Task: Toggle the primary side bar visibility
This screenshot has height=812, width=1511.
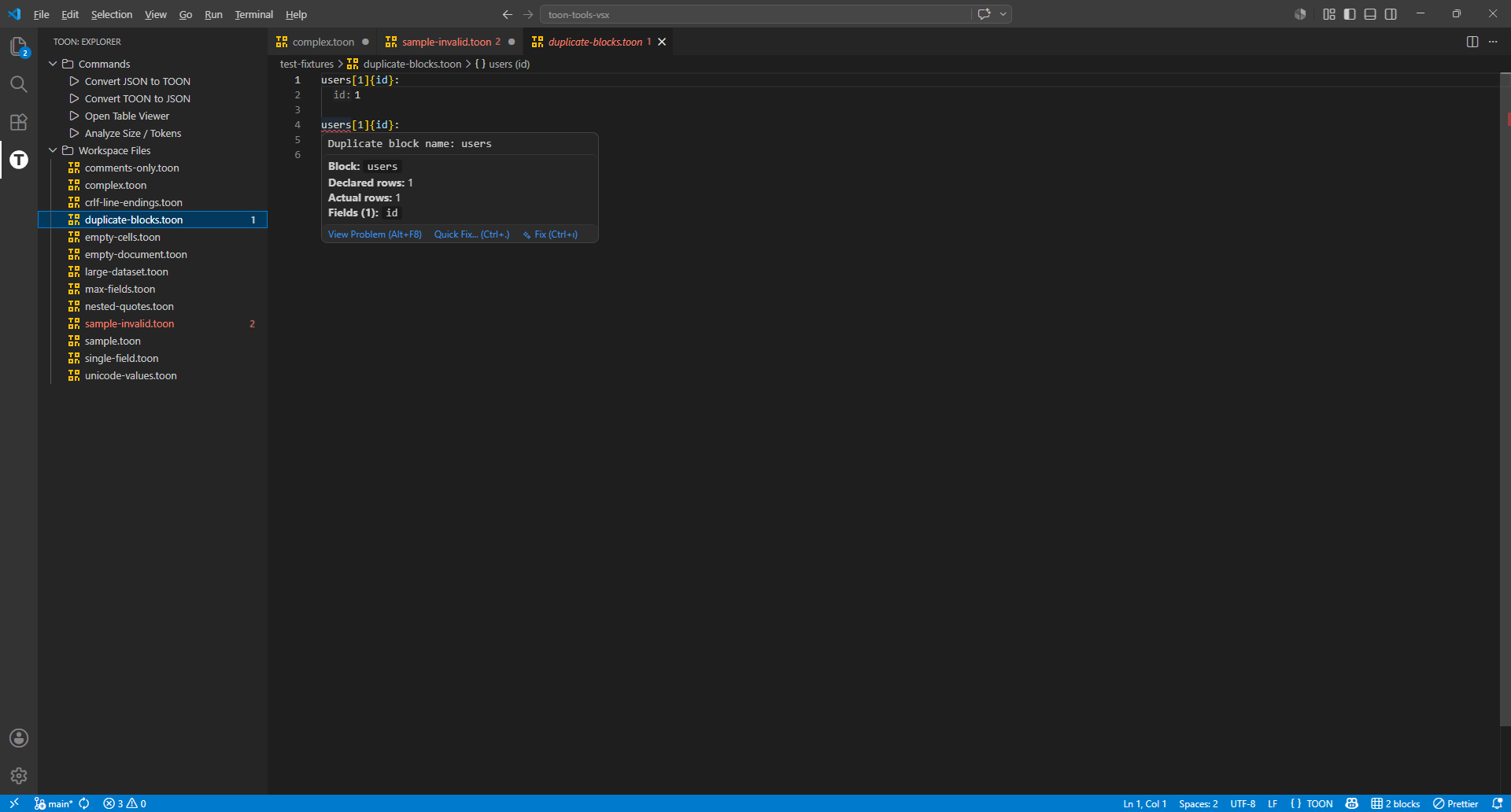Action: coord(1350,14)
